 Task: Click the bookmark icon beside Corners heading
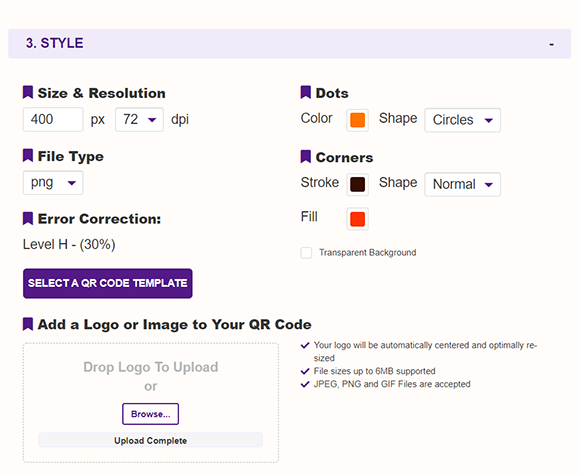(x=306, y=156)
